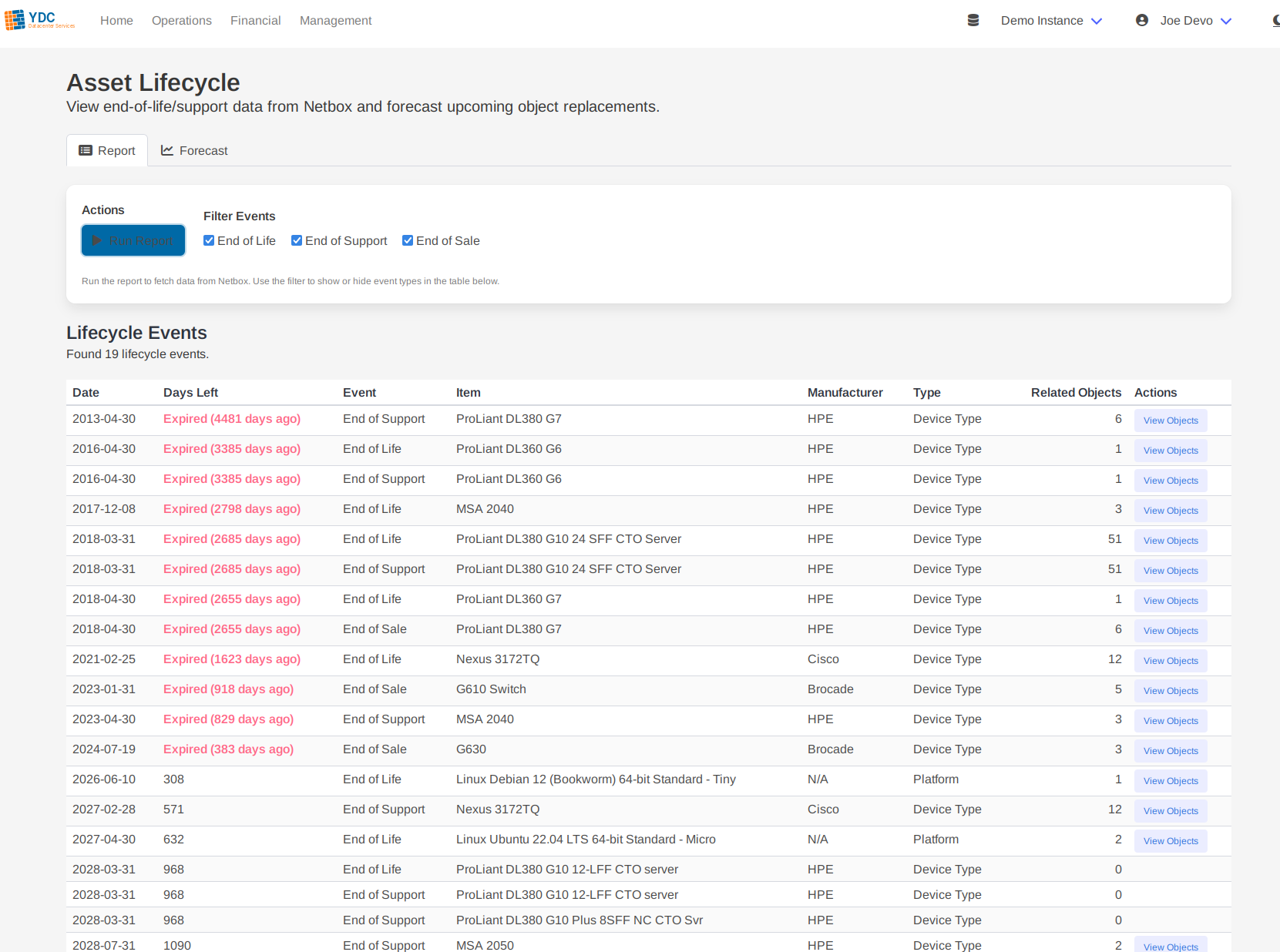The width and height of the screenshot is (1280, 952).
Task: Open the Home menu
Action: click(x=116, y=21)
